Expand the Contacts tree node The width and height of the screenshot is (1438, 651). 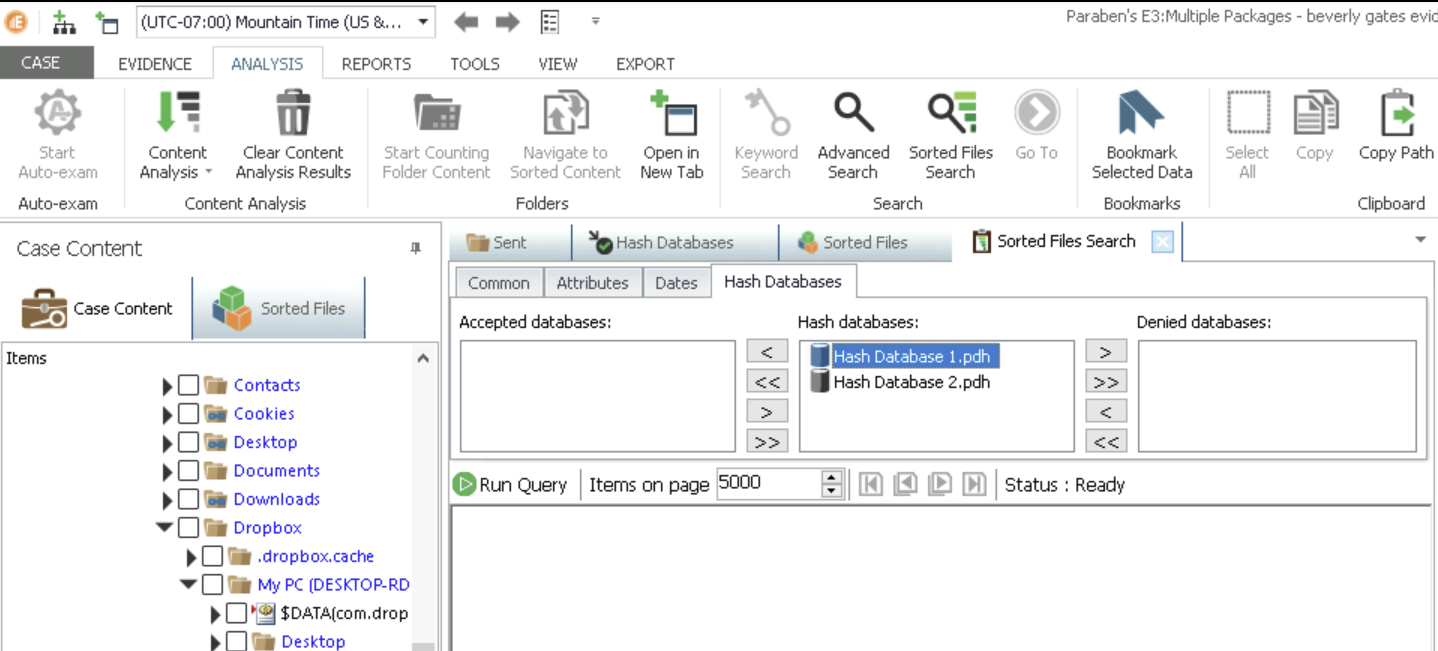pyautogui.click(x=167, y=386)
